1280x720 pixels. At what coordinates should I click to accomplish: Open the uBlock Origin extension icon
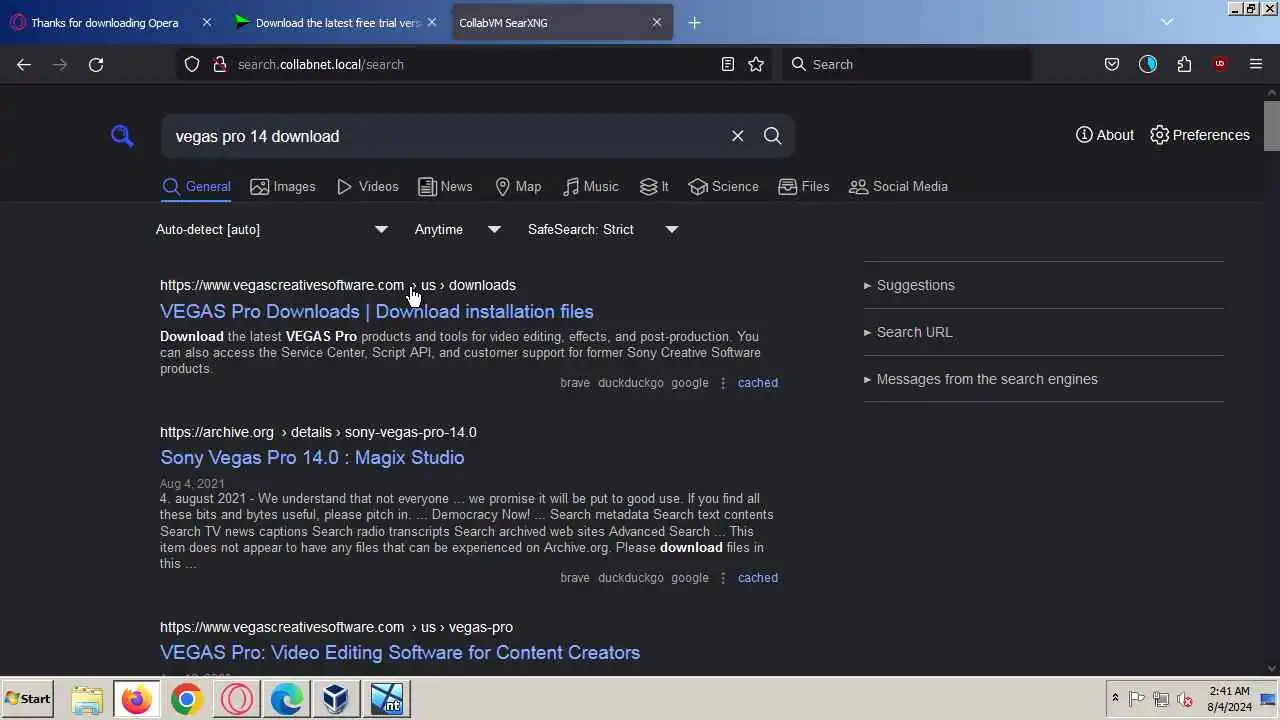pos(1220,64)
